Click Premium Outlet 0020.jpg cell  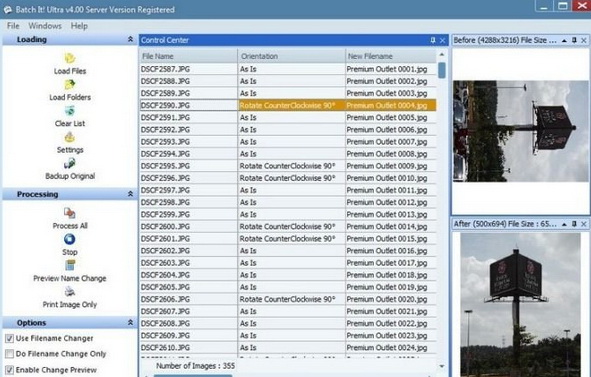pyautogui.click(x=390, y=299)
